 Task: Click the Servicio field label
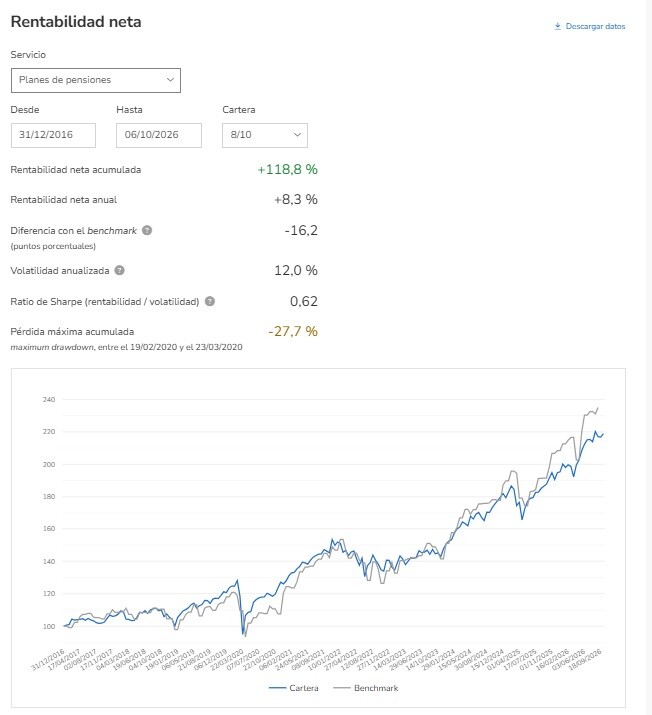tap(28, 55)
